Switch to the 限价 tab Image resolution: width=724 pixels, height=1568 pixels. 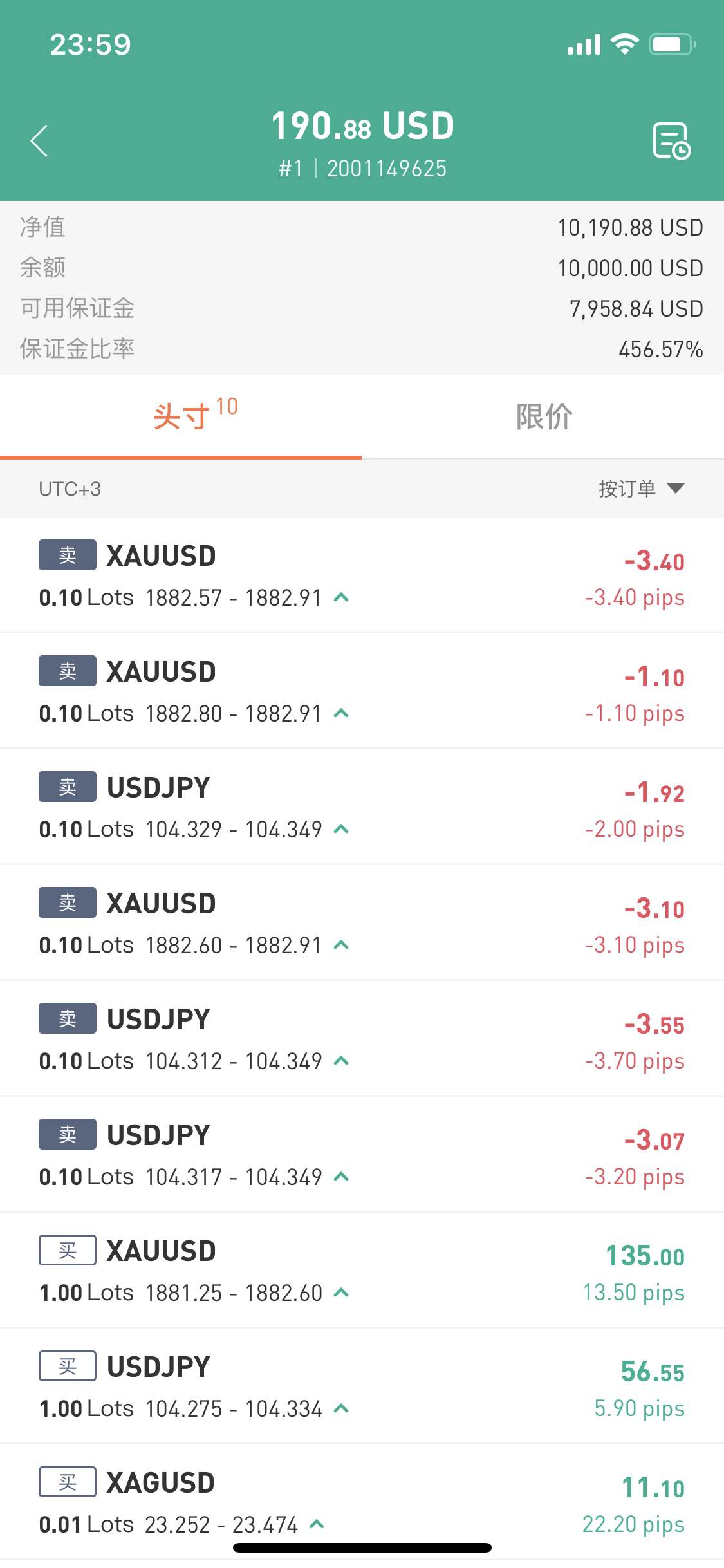click(x=543, y=416)
